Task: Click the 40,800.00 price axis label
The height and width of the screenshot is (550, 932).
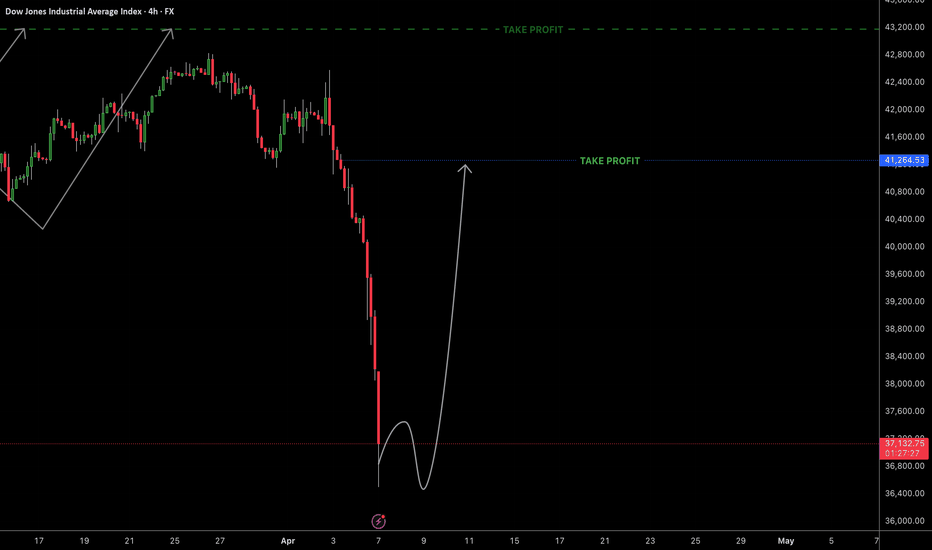Action: pos(904,191)
